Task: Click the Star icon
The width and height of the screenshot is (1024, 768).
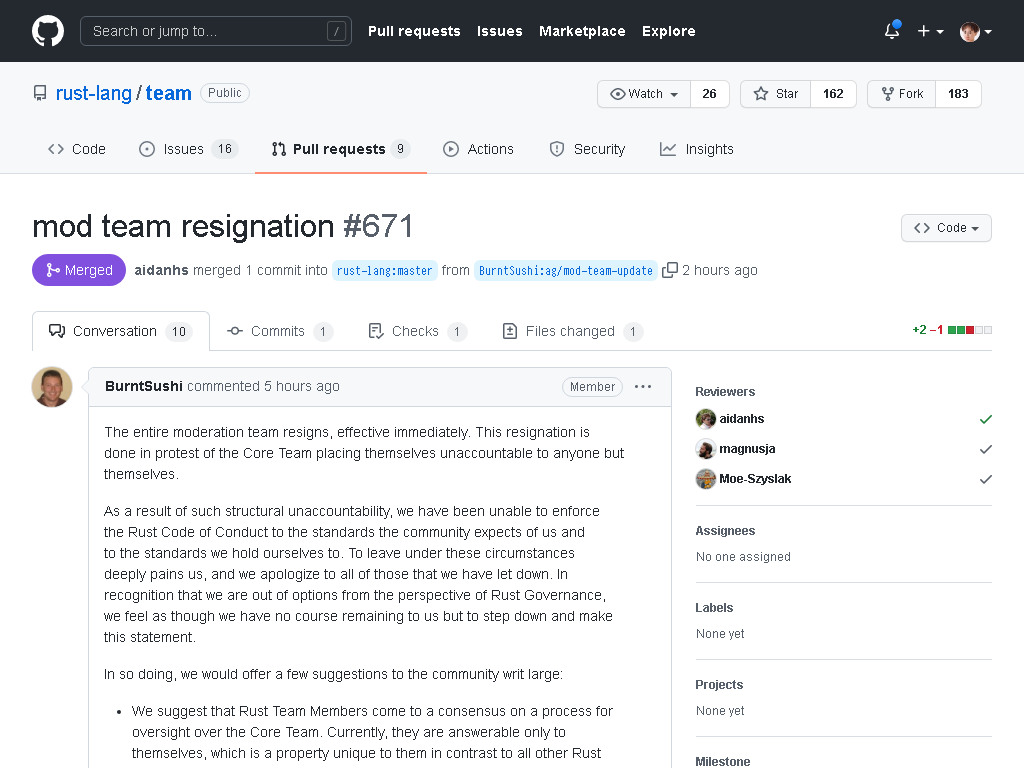Action: point(761,94)
